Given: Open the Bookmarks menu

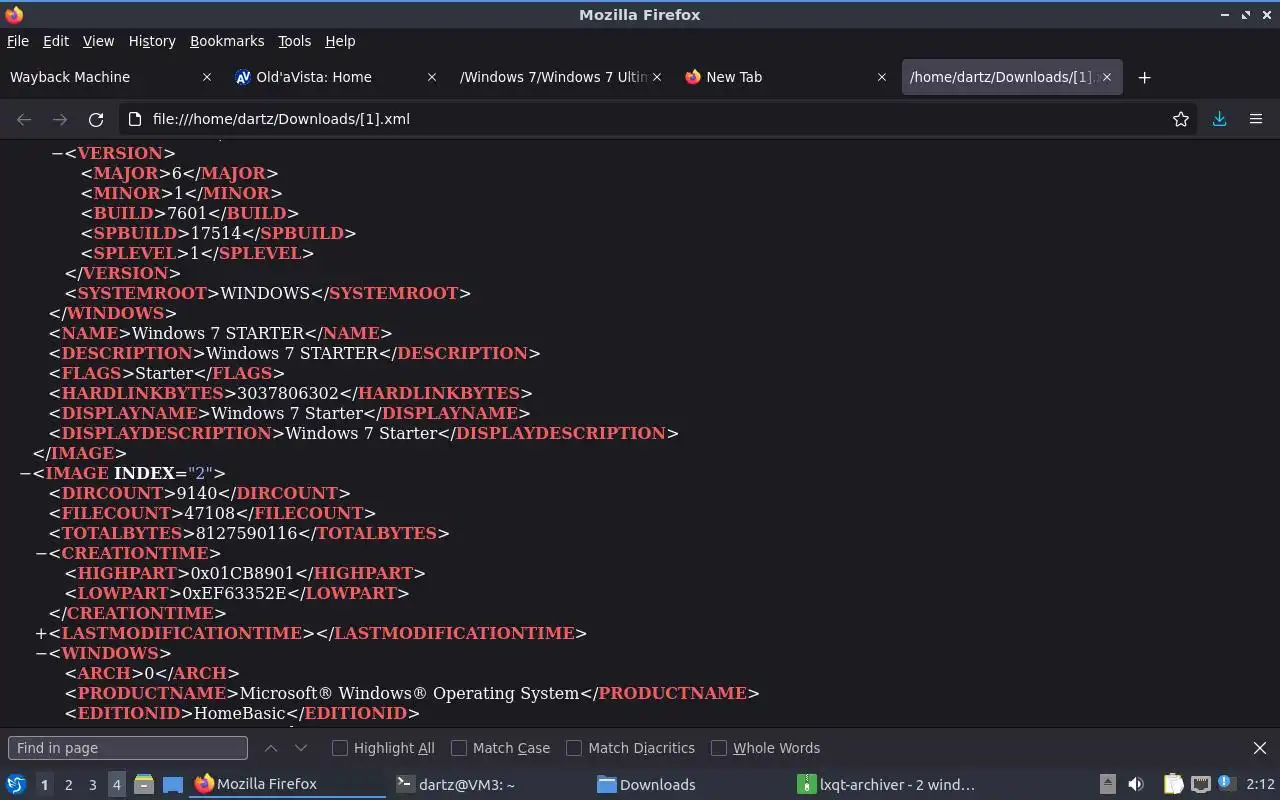Looking at the screenshot, I should pos(227,41).
